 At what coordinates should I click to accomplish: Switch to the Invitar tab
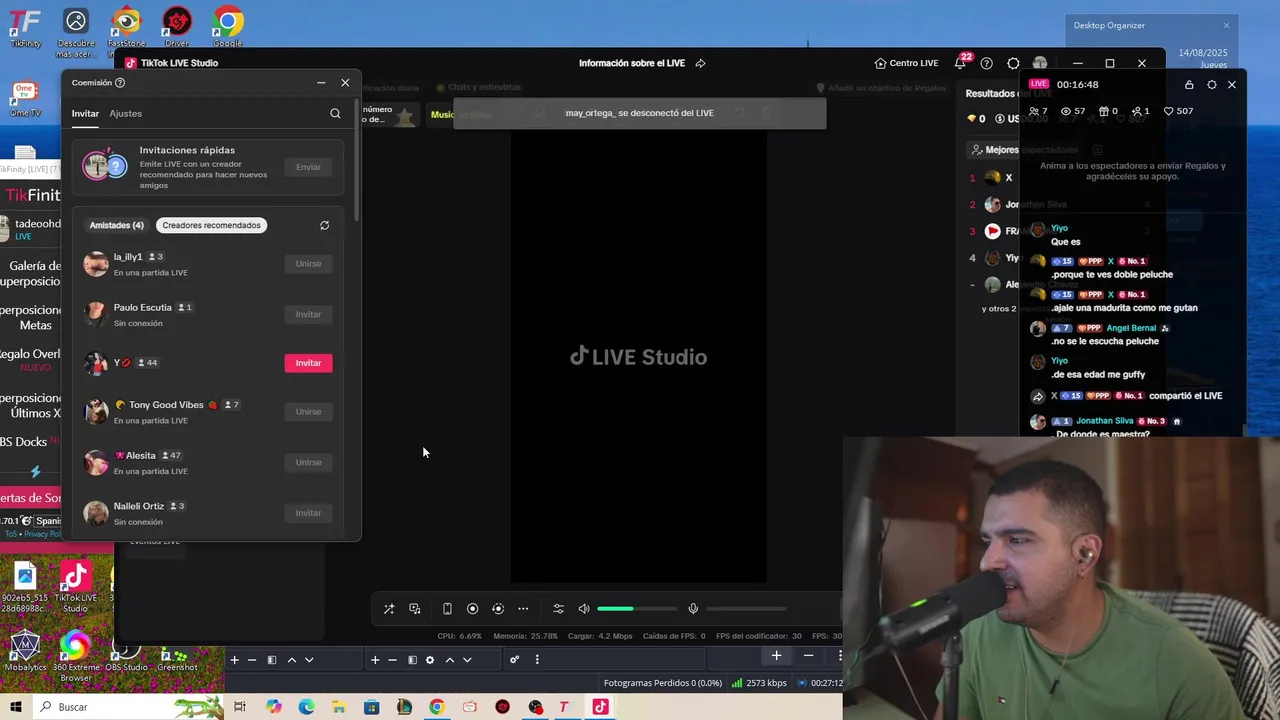[x=85, y=114]
